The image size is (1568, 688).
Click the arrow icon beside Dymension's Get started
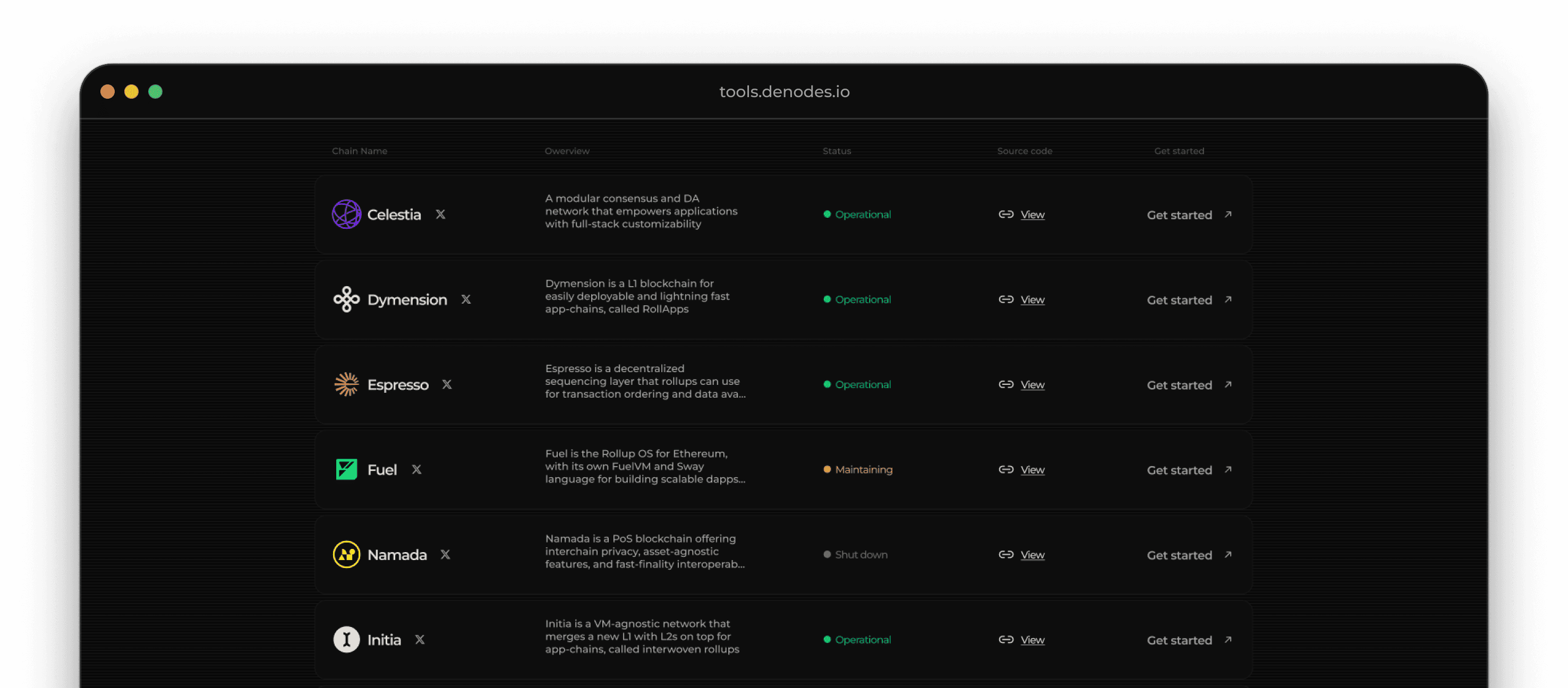point(1229,299)
